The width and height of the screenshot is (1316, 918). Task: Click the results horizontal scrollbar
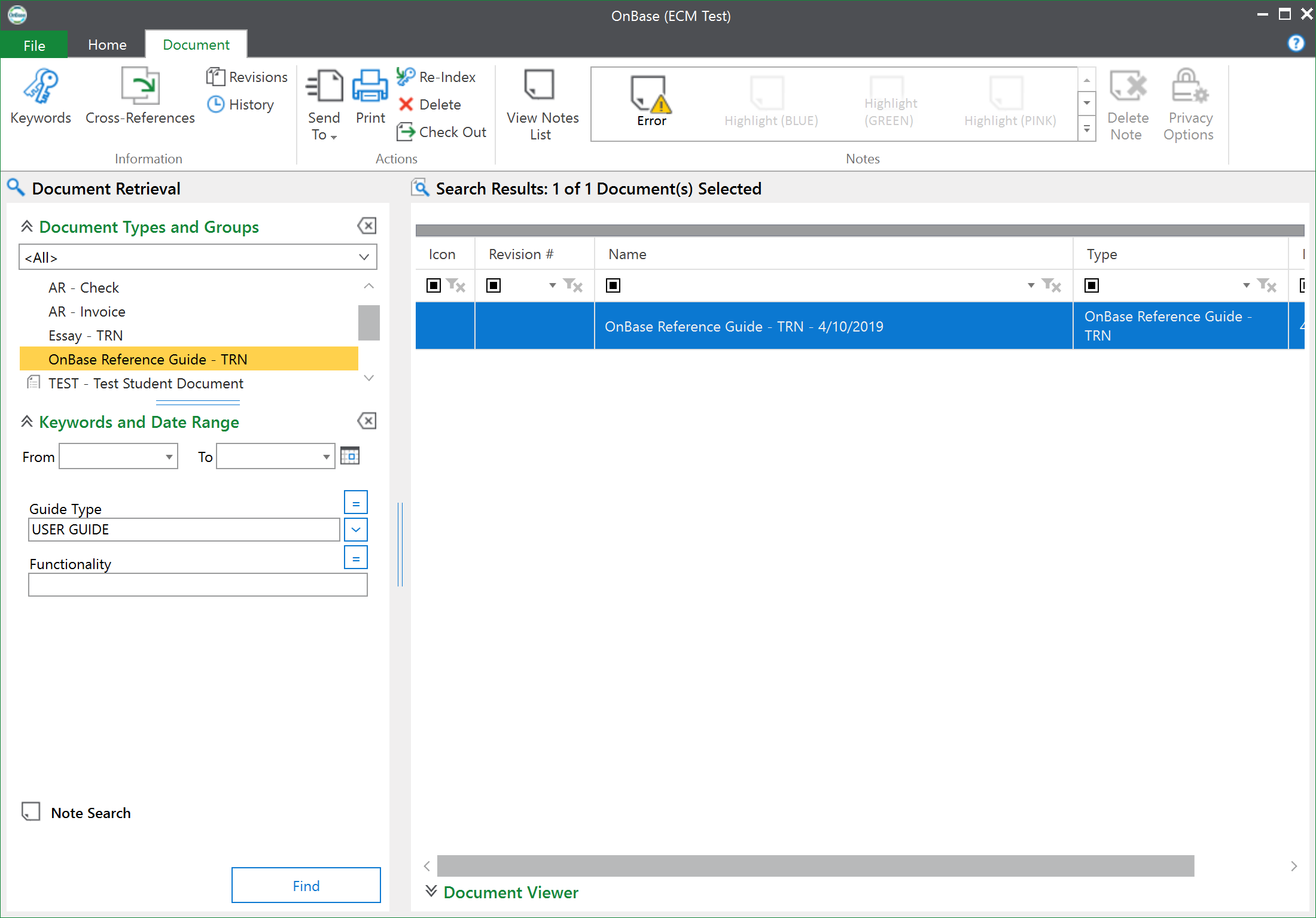(815, 866)
